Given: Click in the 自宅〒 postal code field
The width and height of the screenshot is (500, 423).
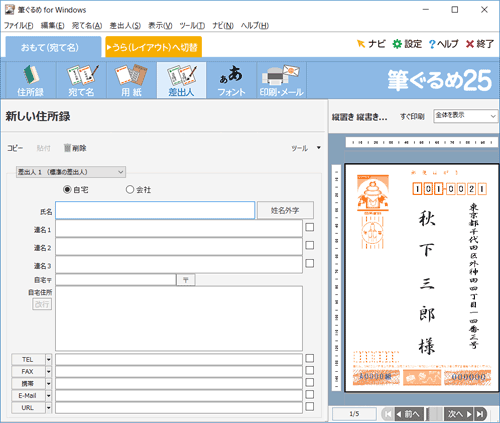Looking at the screenshot, I should [116, 280].
